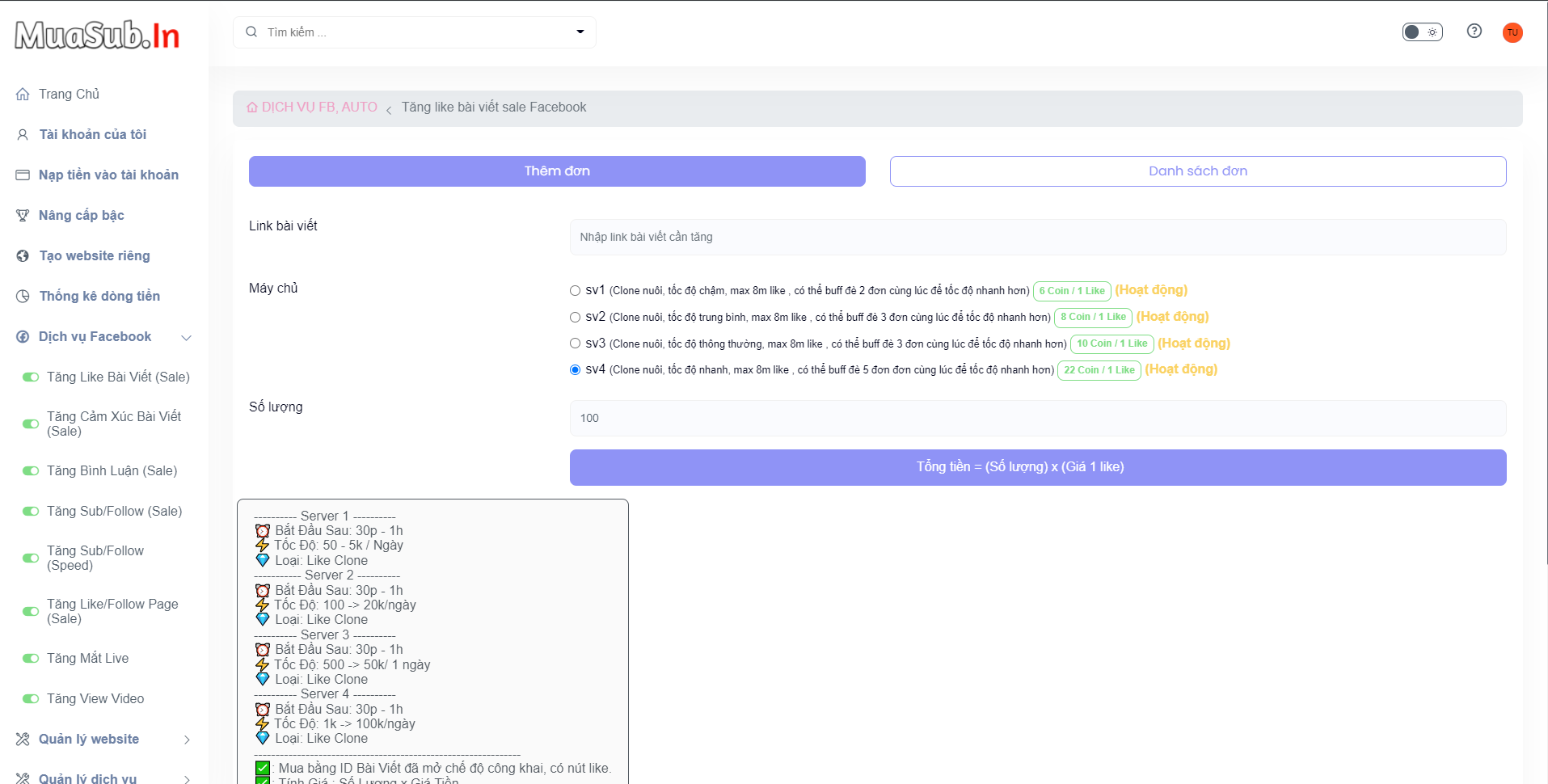1548x784 pixels.
Task: Click the Server 1 lightning speed icon
Action: pyautogui.click(x=263, y=546)
